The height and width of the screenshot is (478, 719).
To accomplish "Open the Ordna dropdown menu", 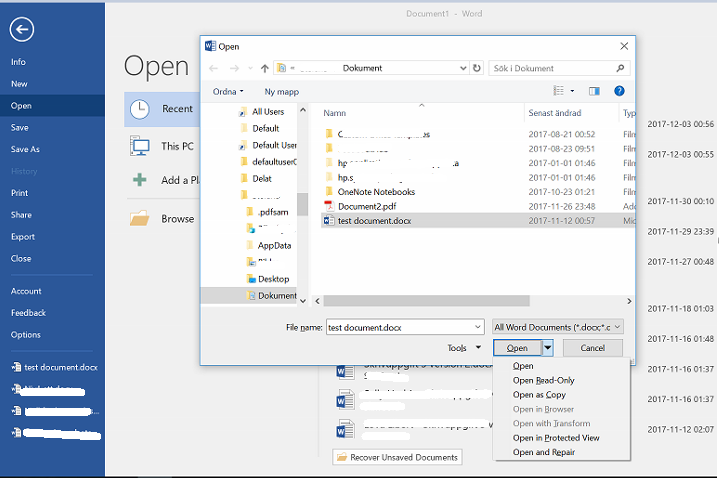I will 228,92.
